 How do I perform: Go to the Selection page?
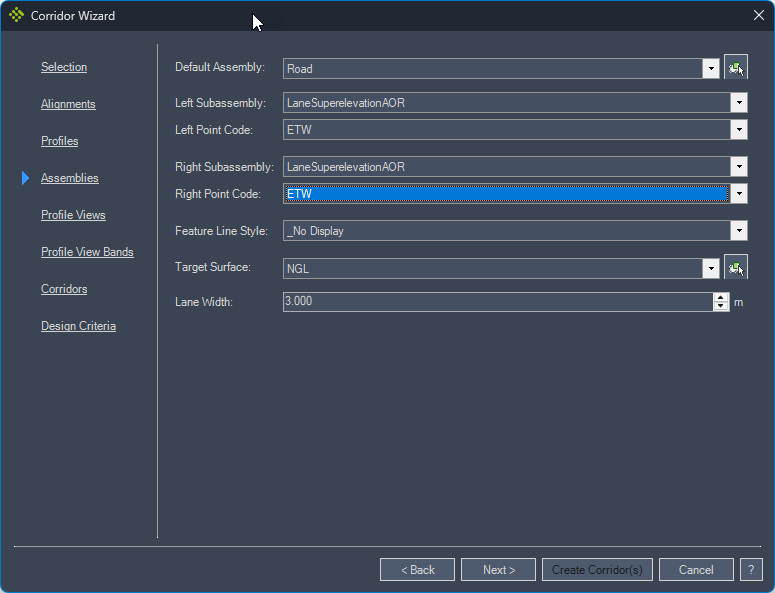pos(64,67)
